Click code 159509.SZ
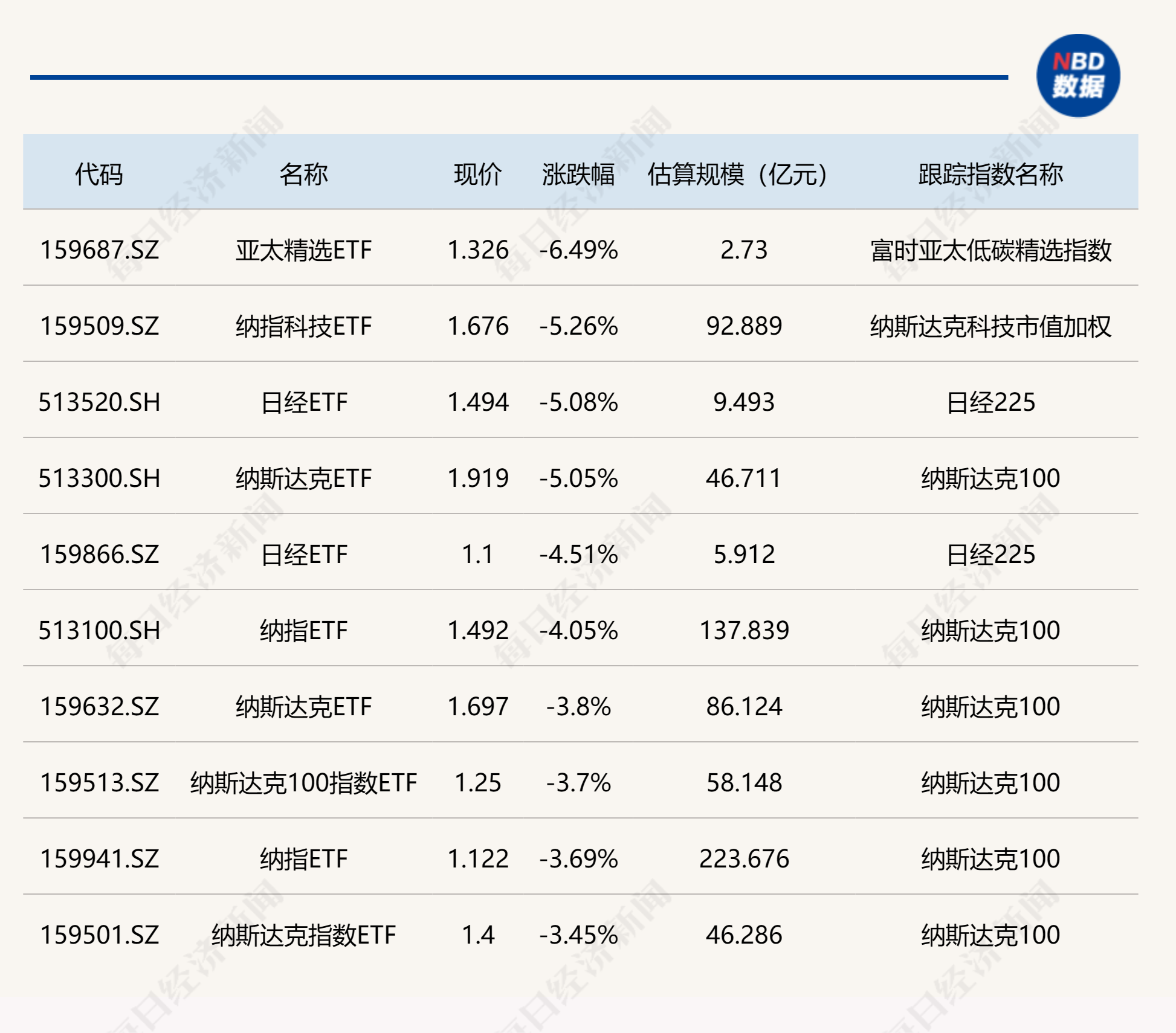Viewport: 1176px width, 1033px height. click(x=100, y=326)
